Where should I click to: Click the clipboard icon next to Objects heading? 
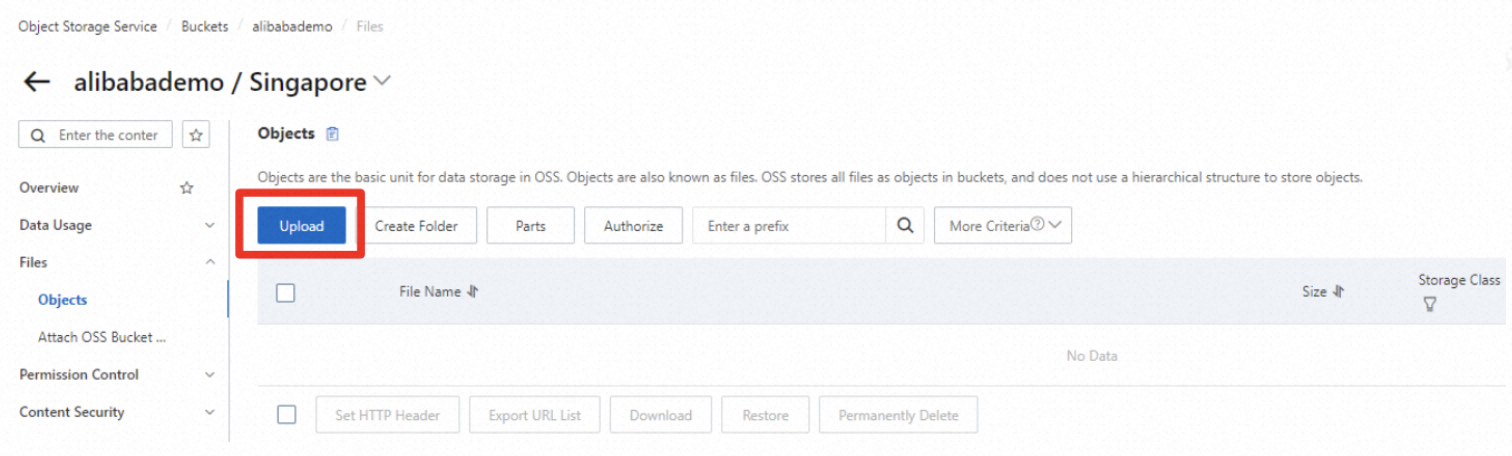[333, 134]
